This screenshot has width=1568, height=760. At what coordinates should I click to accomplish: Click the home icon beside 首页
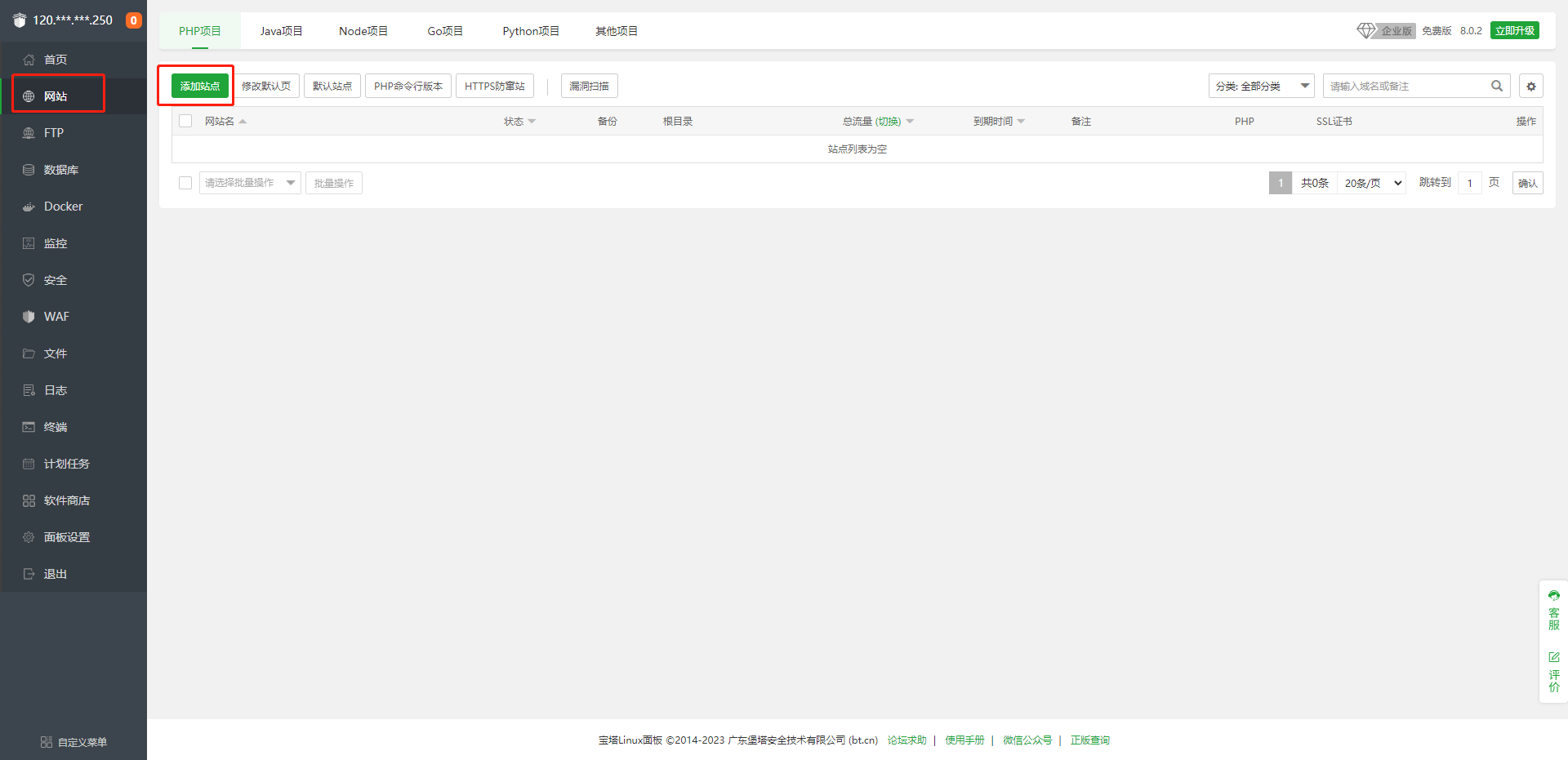tap(29, 60)
